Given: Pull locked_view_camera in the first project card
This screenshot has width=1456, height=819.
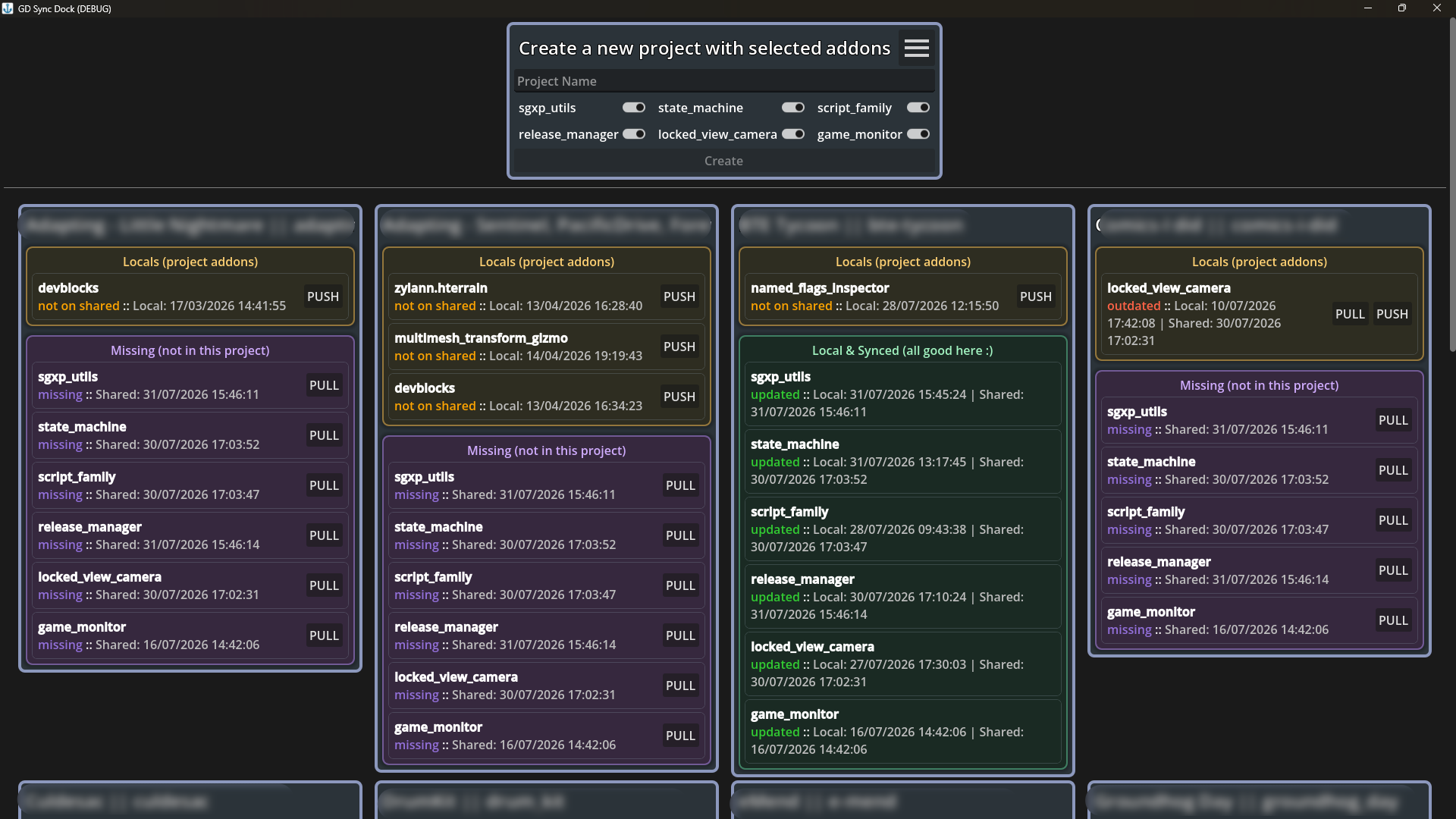Looking at the screenshot, I should coord(324,585).
